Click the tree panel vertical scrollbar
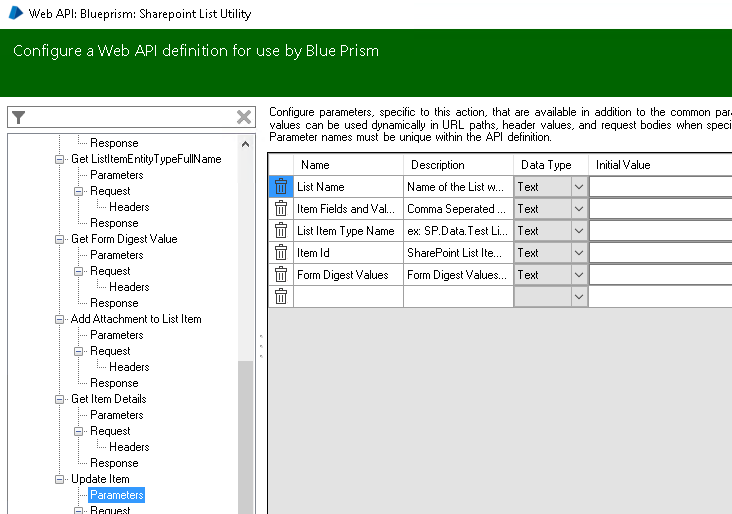This screenshot has width=732, height=514. coord(246,430)
